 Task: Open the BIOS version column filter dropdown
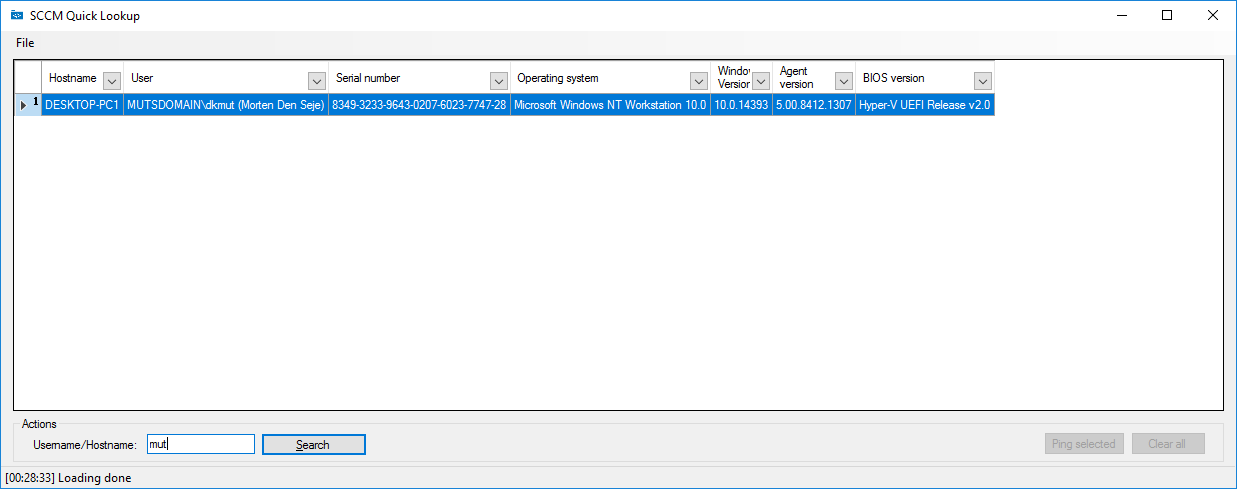[x=983, y=81]
